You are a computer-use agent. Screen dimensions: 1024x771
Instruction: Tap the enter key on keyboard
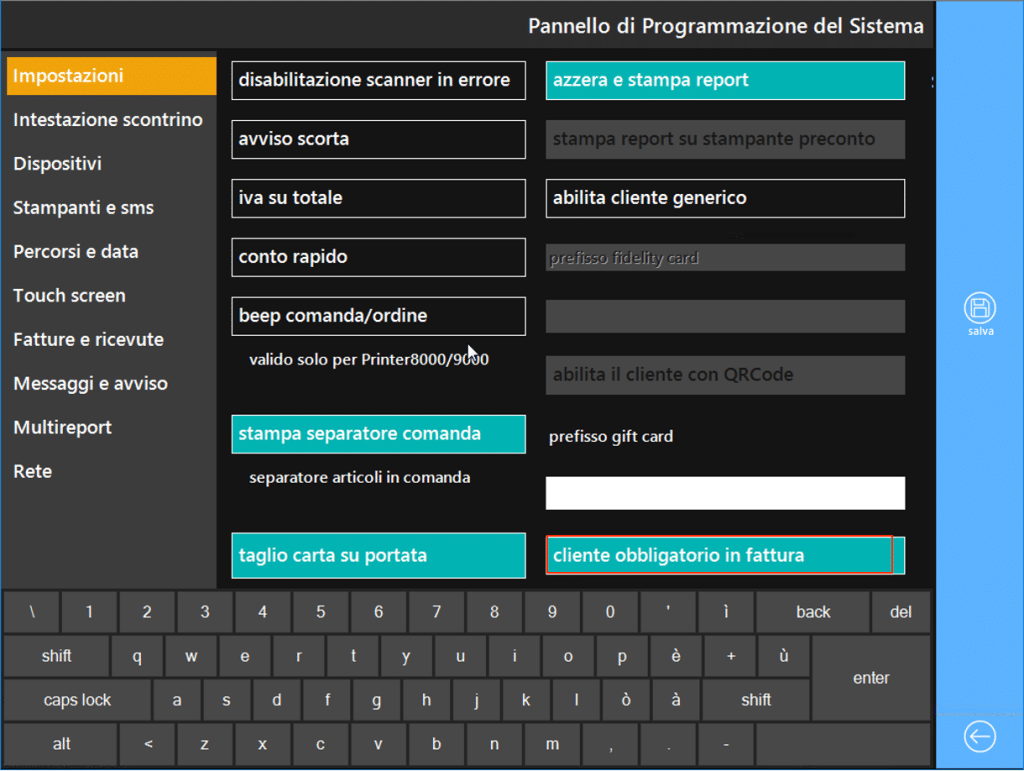pyautogui.click(x=871, y=678)
